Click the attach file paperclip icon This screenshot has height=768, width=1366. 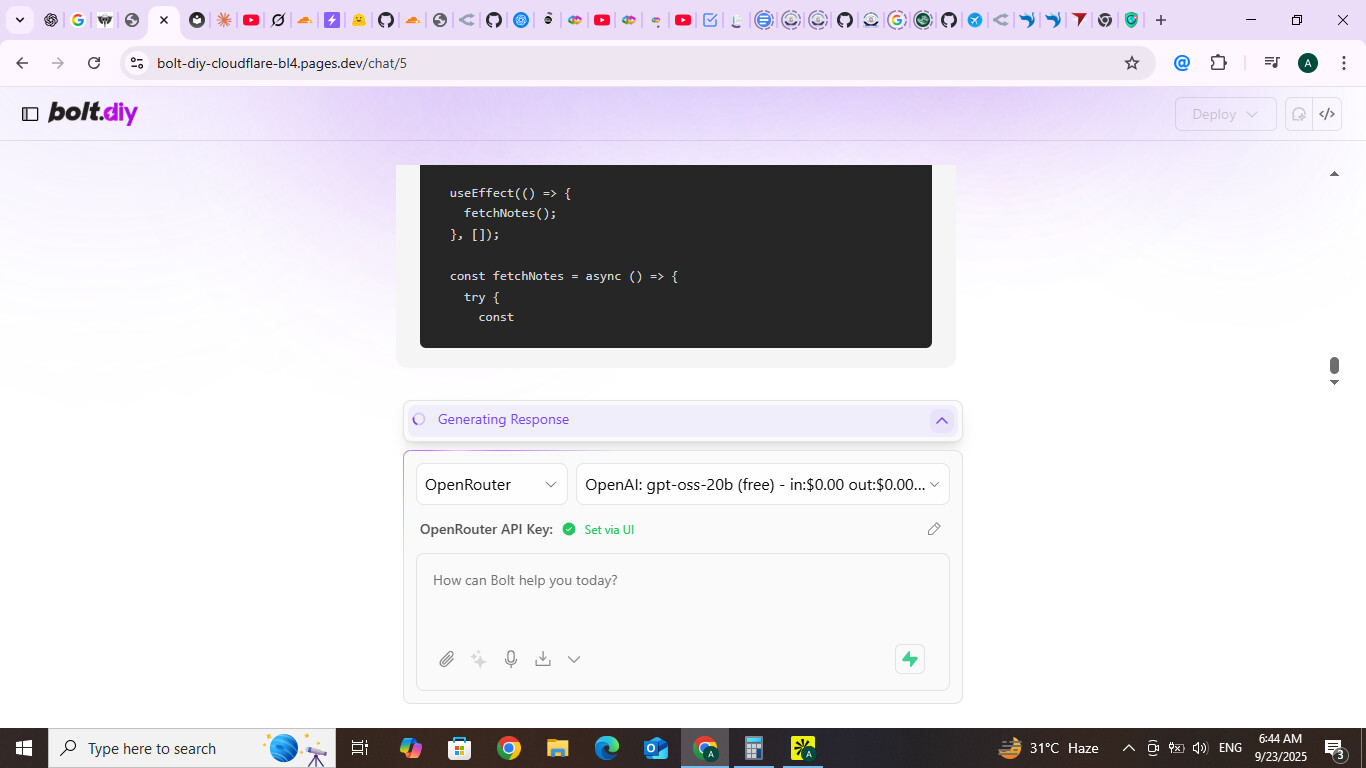[x=447, y=659]
